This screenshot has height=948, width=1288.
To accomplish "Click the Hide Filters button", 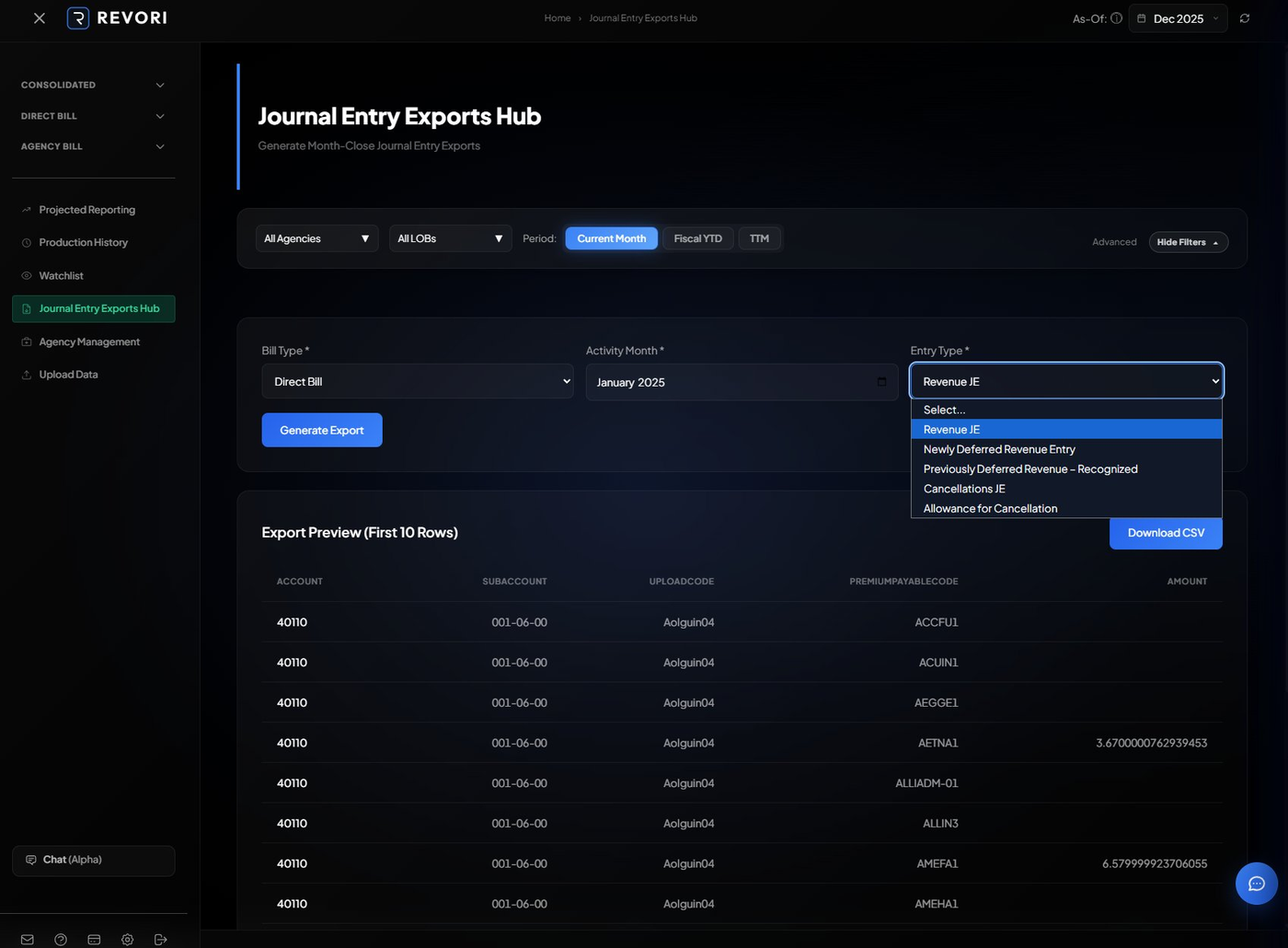I will pos(1188,242).
